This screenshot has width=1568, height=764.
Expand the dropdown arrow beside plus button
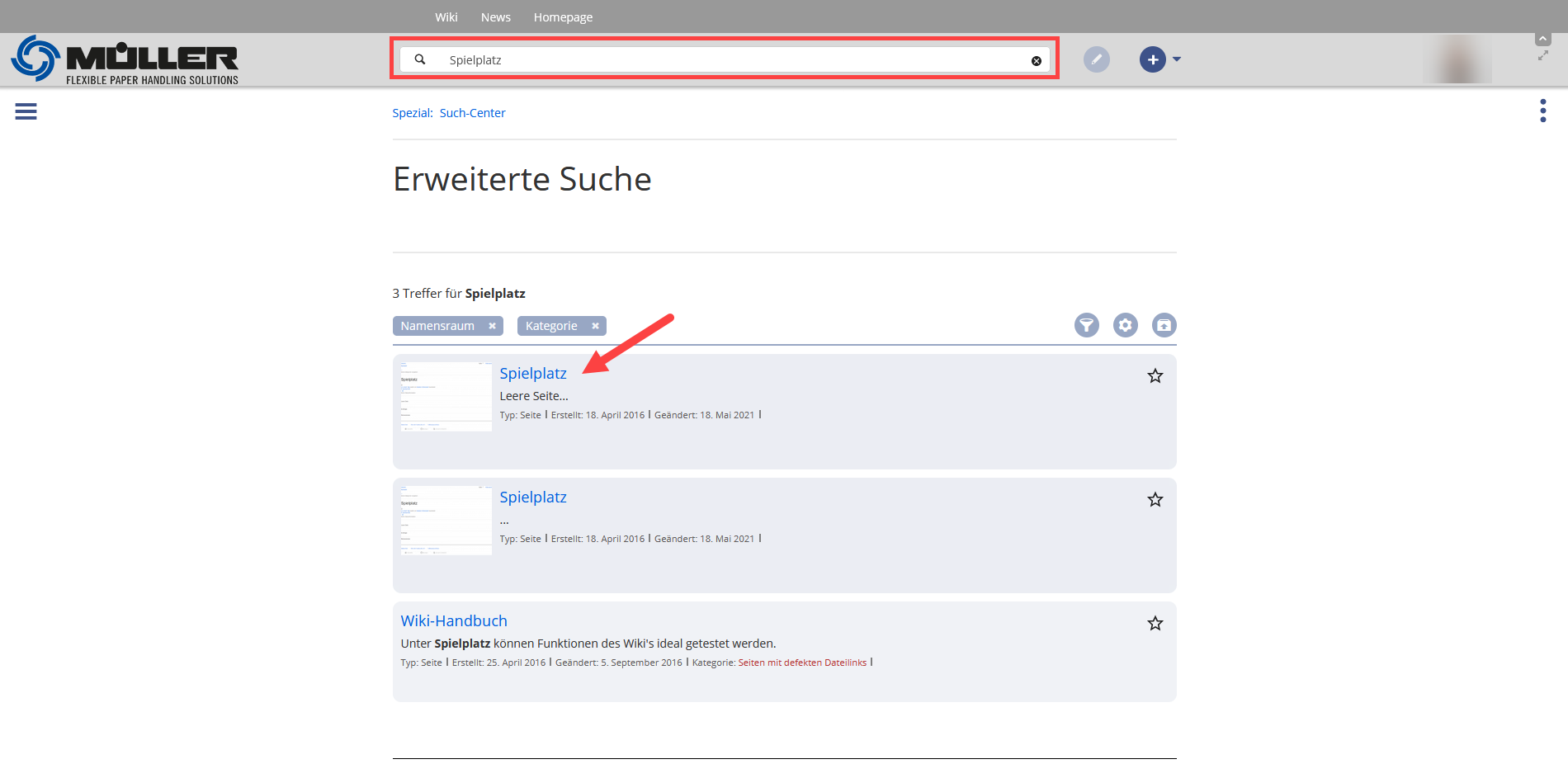(1177, 59)
